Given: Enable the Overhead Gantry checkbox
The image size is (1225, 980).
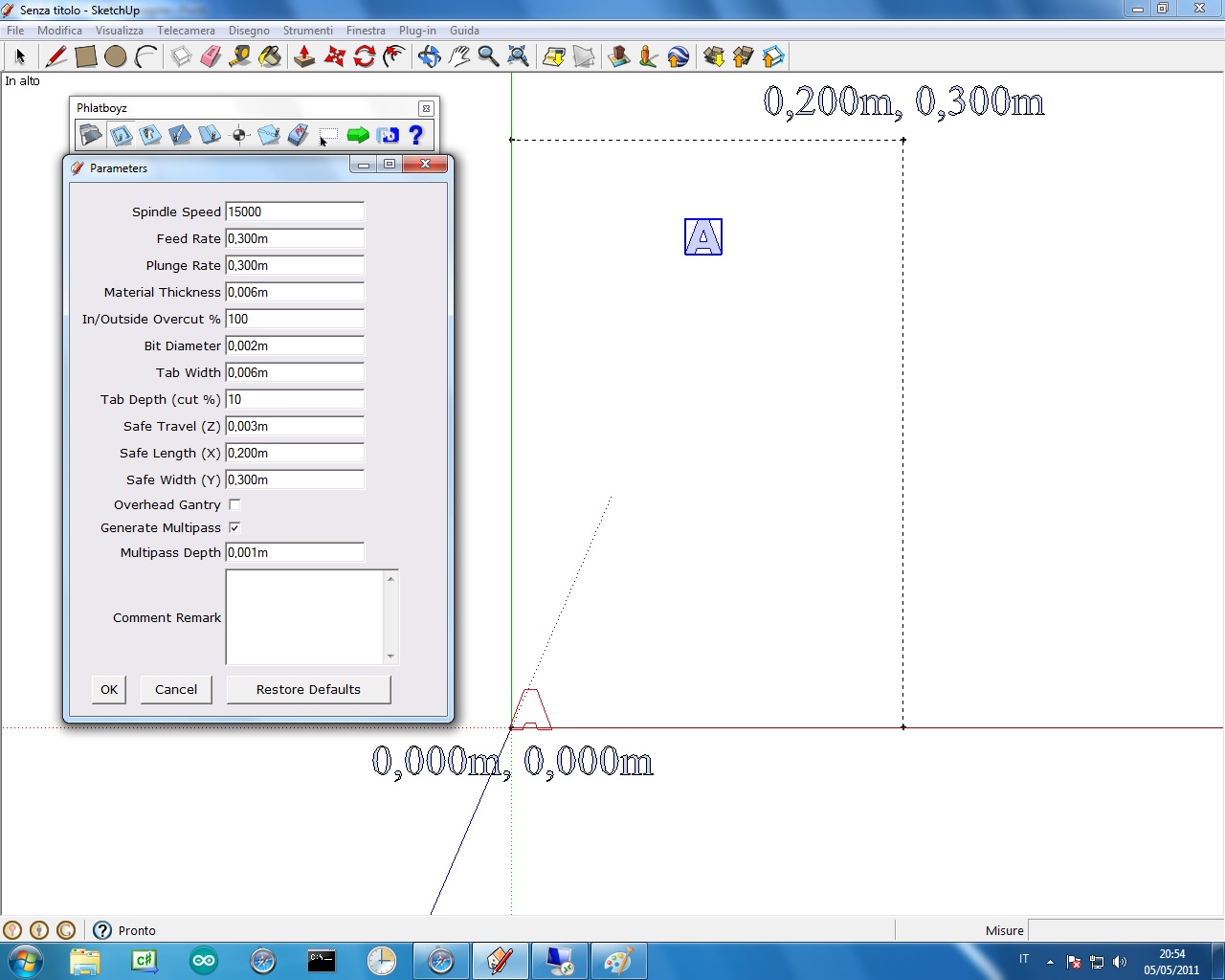Looking at the screenshot, I should tap(234, 504).
